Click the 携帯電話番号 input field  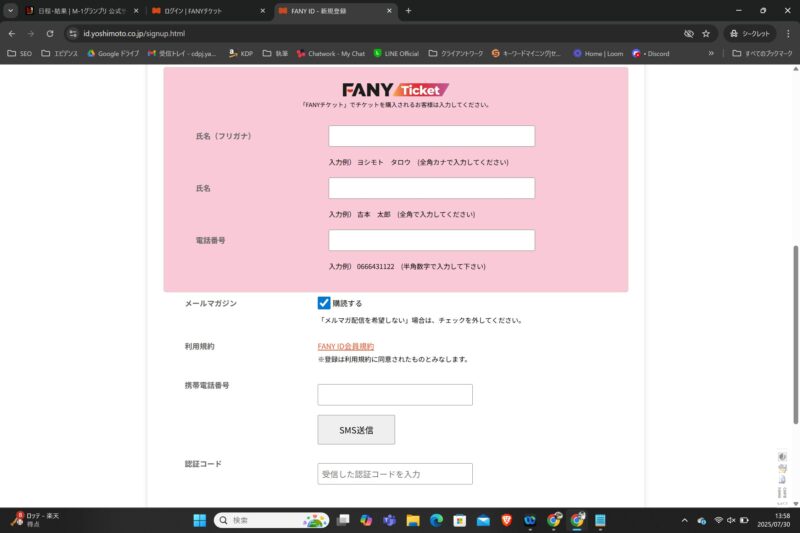coord(395,395)
